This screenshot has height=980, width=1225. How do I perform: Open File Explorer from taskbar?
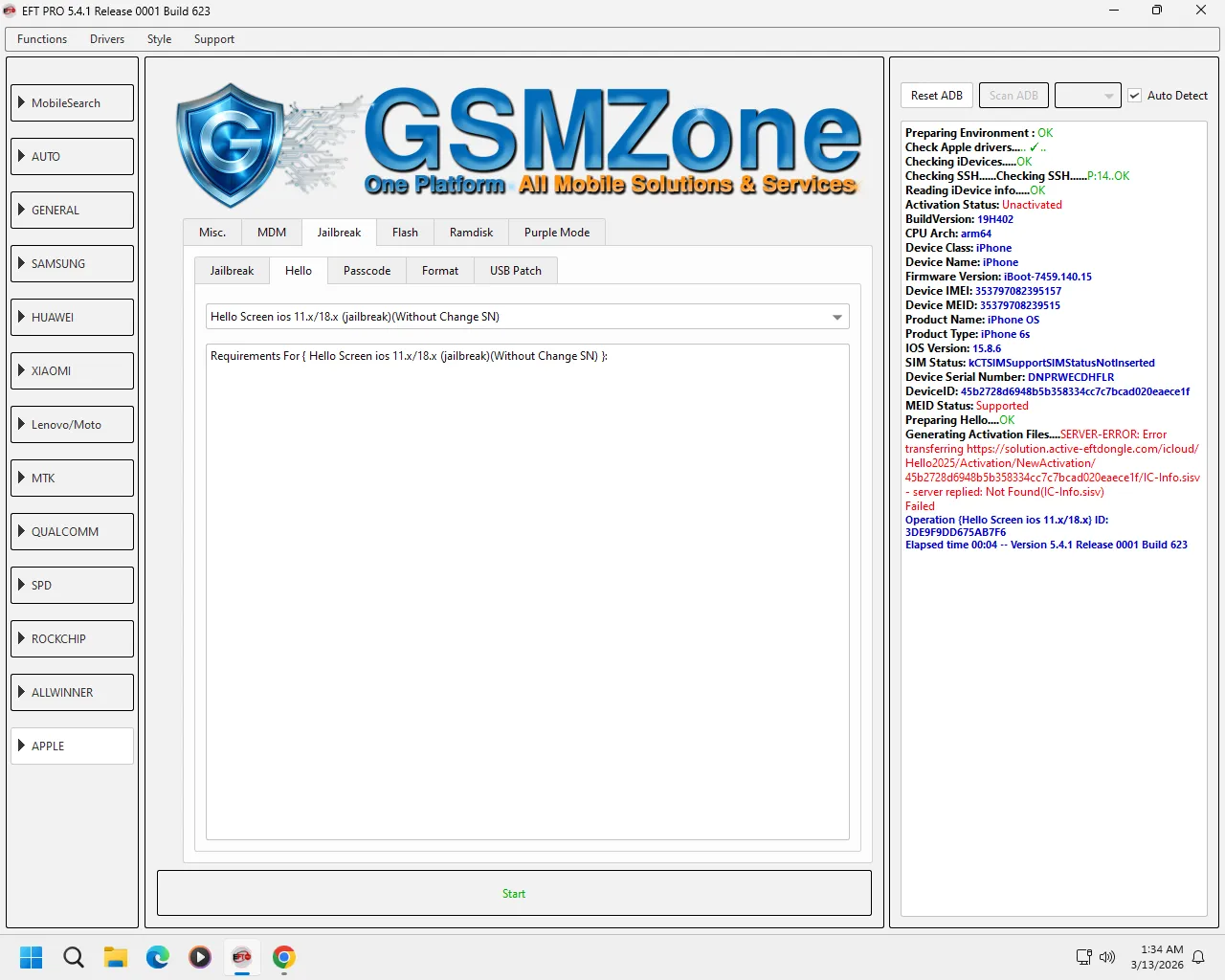[116, 957]
